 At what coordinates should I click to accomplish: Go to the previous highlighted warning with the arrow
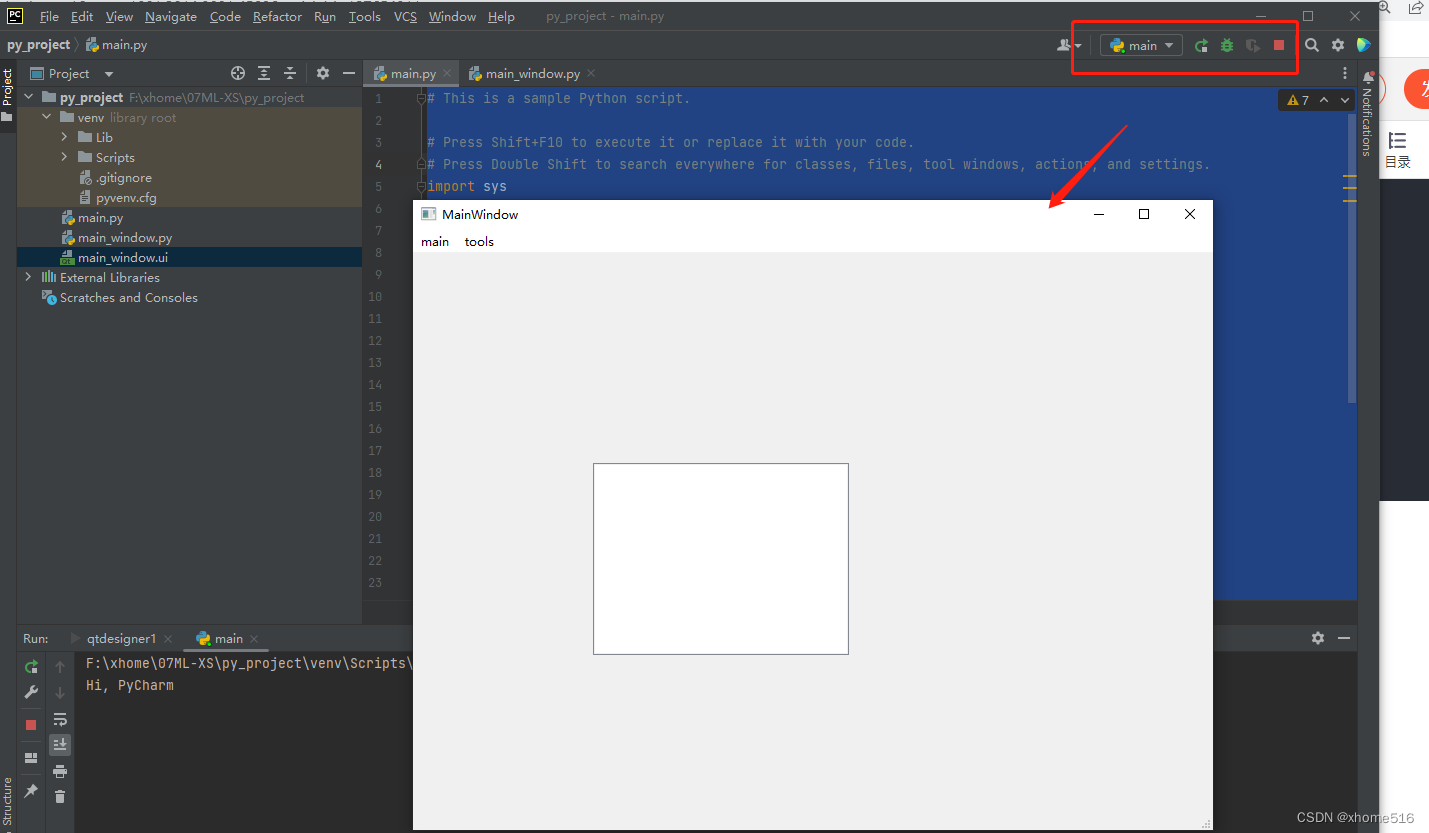[1324, 100]
